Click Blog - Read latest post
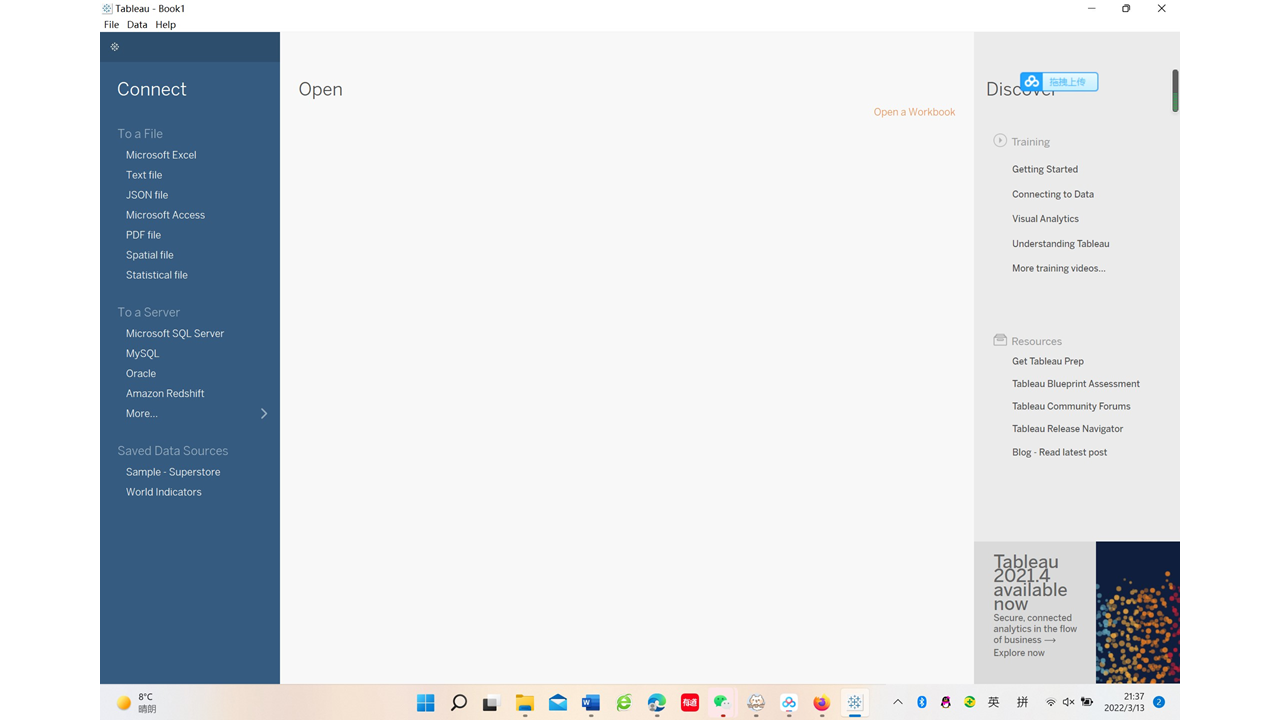 point(1059,452)
